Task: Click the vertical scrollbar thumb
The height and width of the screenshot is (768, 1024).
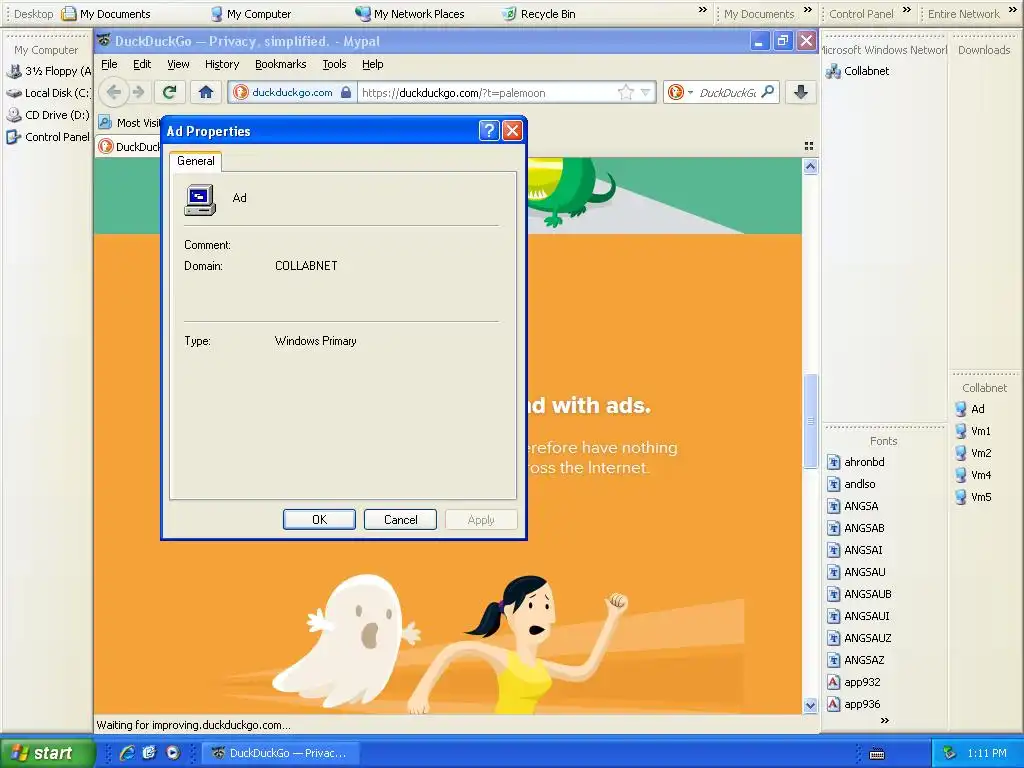Action: click(x=810, y=421)
